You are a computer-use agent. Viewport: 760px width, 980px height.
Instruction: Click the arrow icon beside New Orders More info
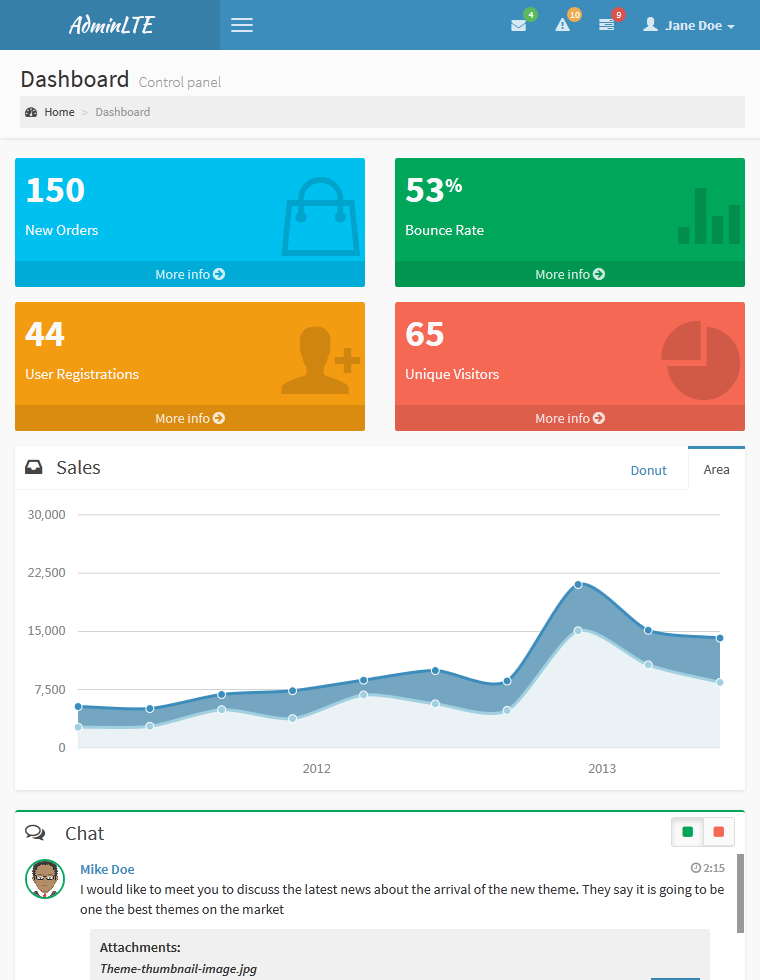coord(219,274)
